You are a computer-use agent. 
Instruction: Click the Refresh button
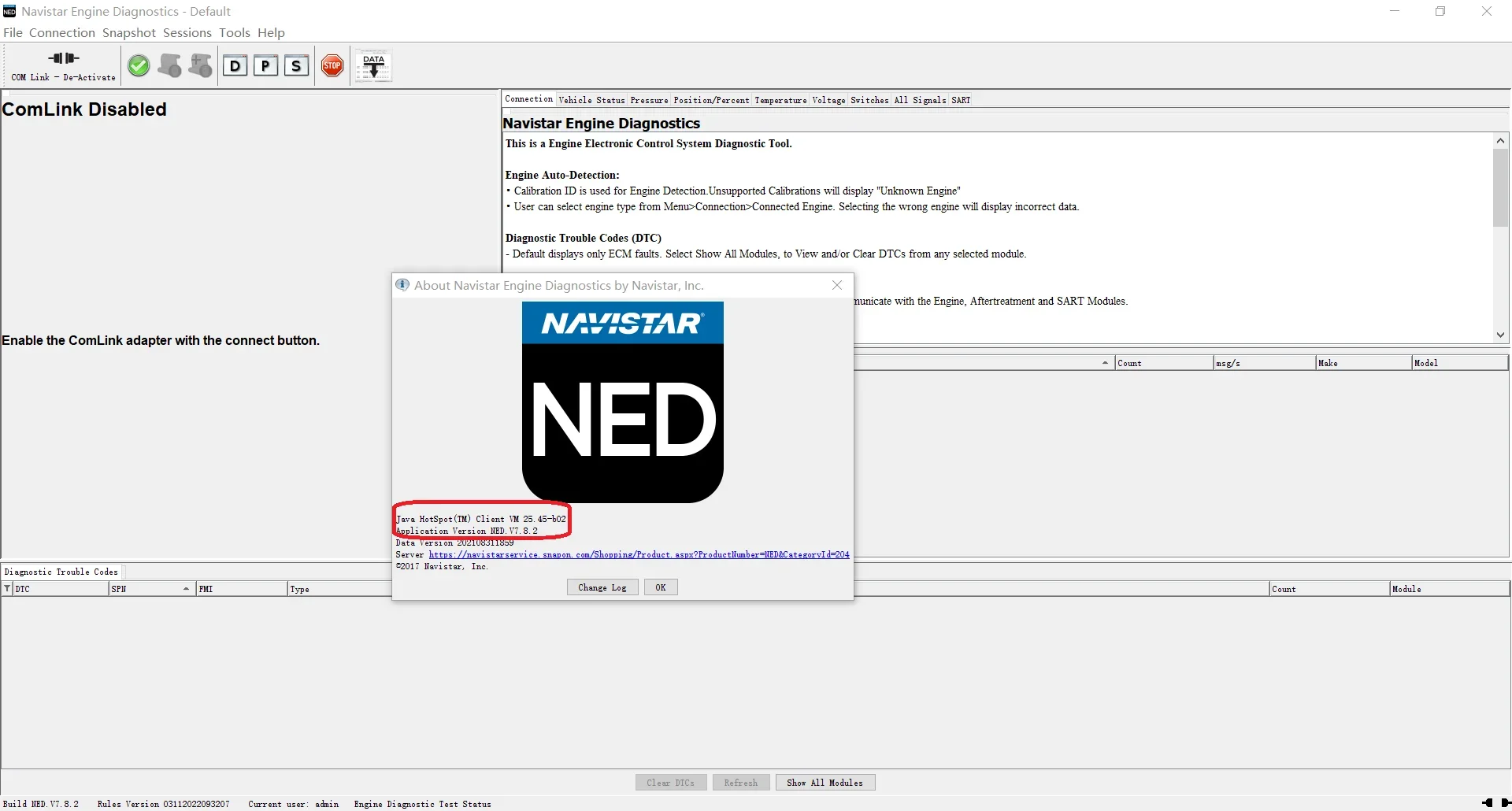click(741, 783)
